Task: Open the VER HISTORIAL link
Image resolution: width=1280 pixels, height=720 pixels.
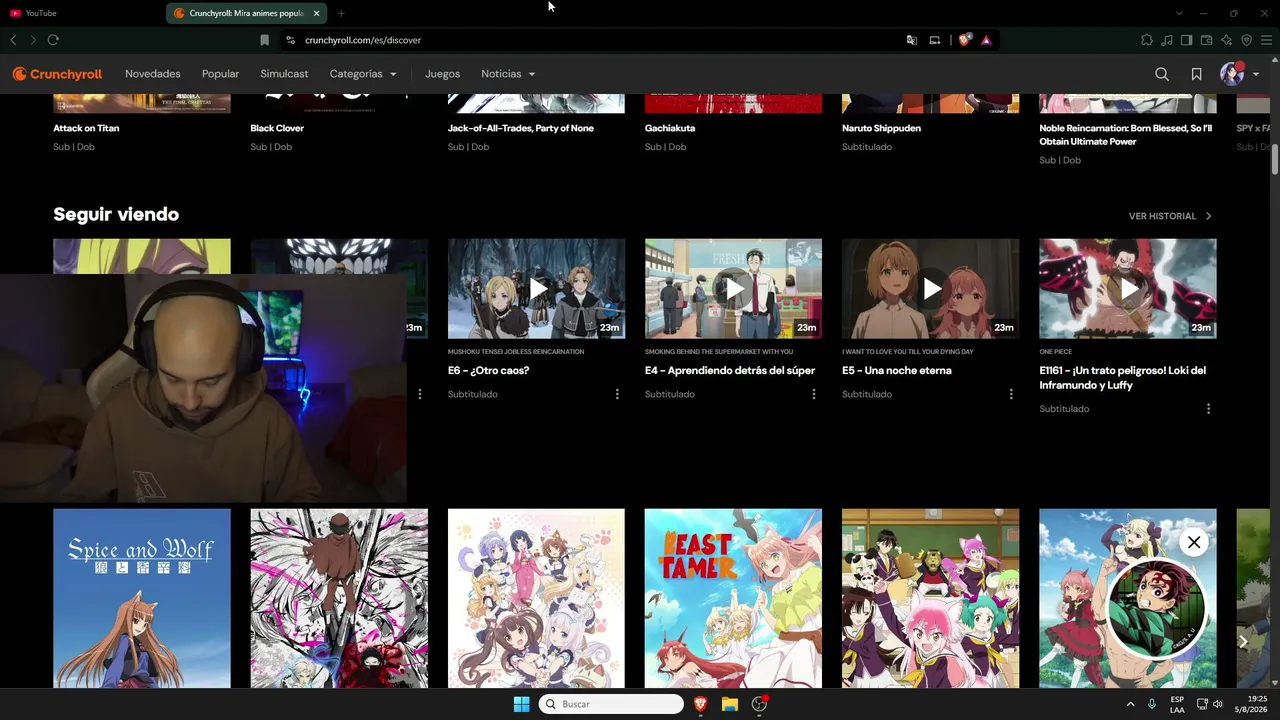Action: (1170, 216)
